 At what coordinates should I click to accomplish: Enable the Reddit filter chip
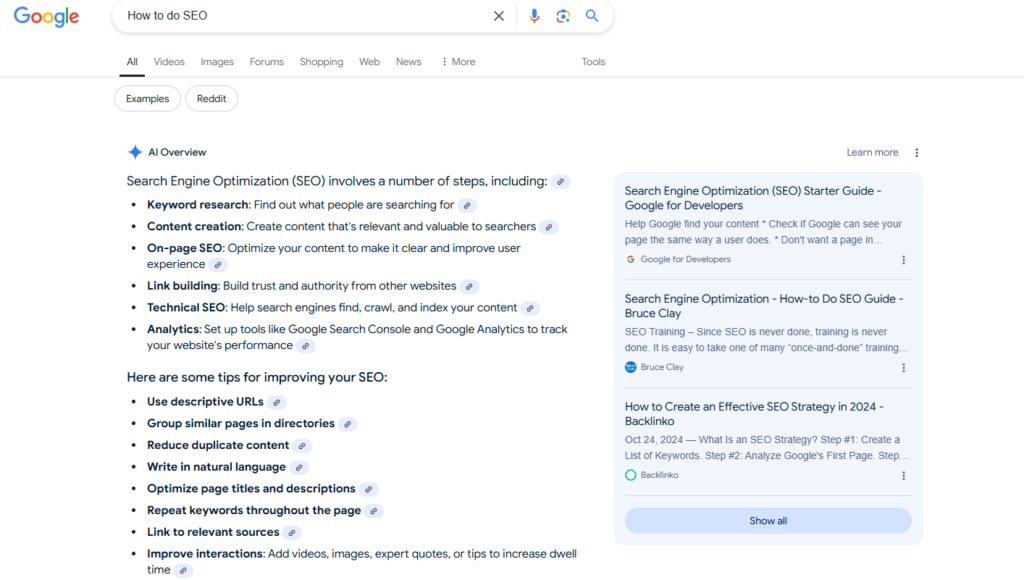coord(211,98)
